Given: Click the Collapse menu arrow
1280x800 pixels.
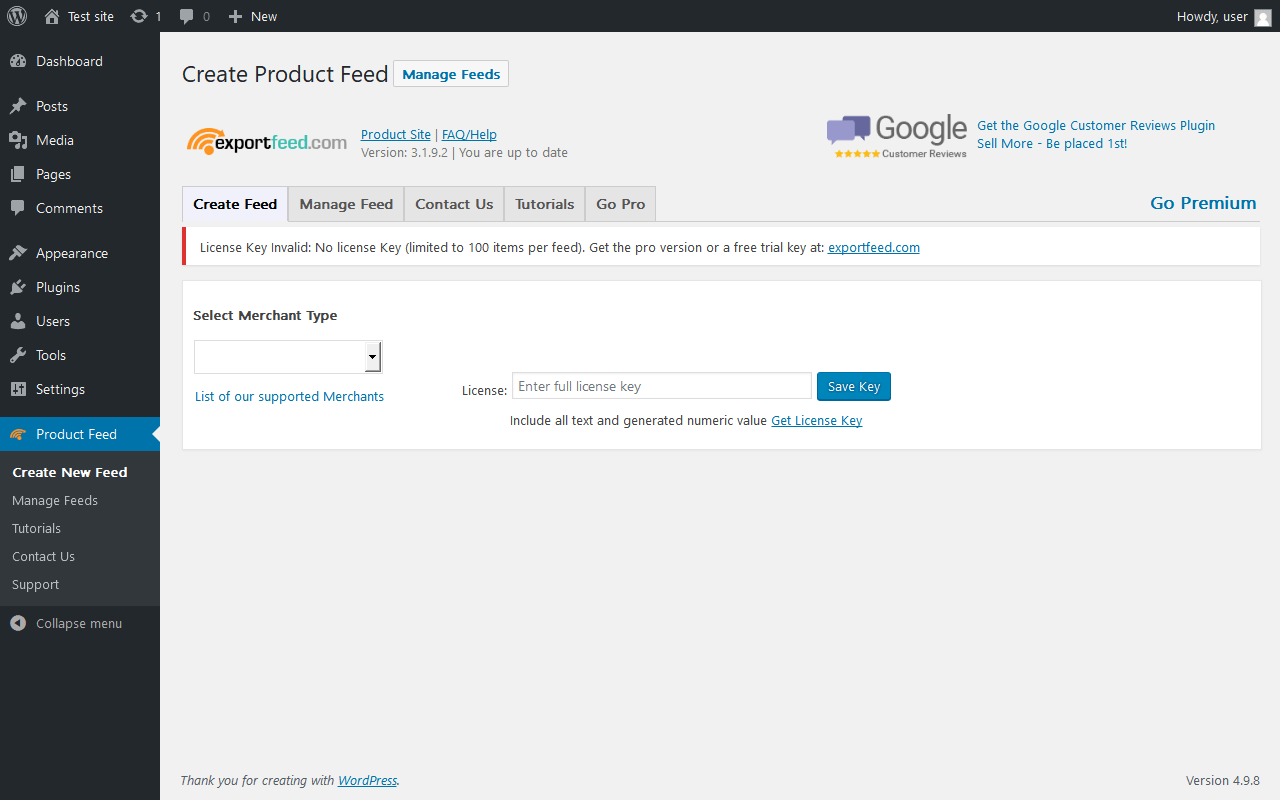Looking at the screenshot, I should tap(18, 623).
